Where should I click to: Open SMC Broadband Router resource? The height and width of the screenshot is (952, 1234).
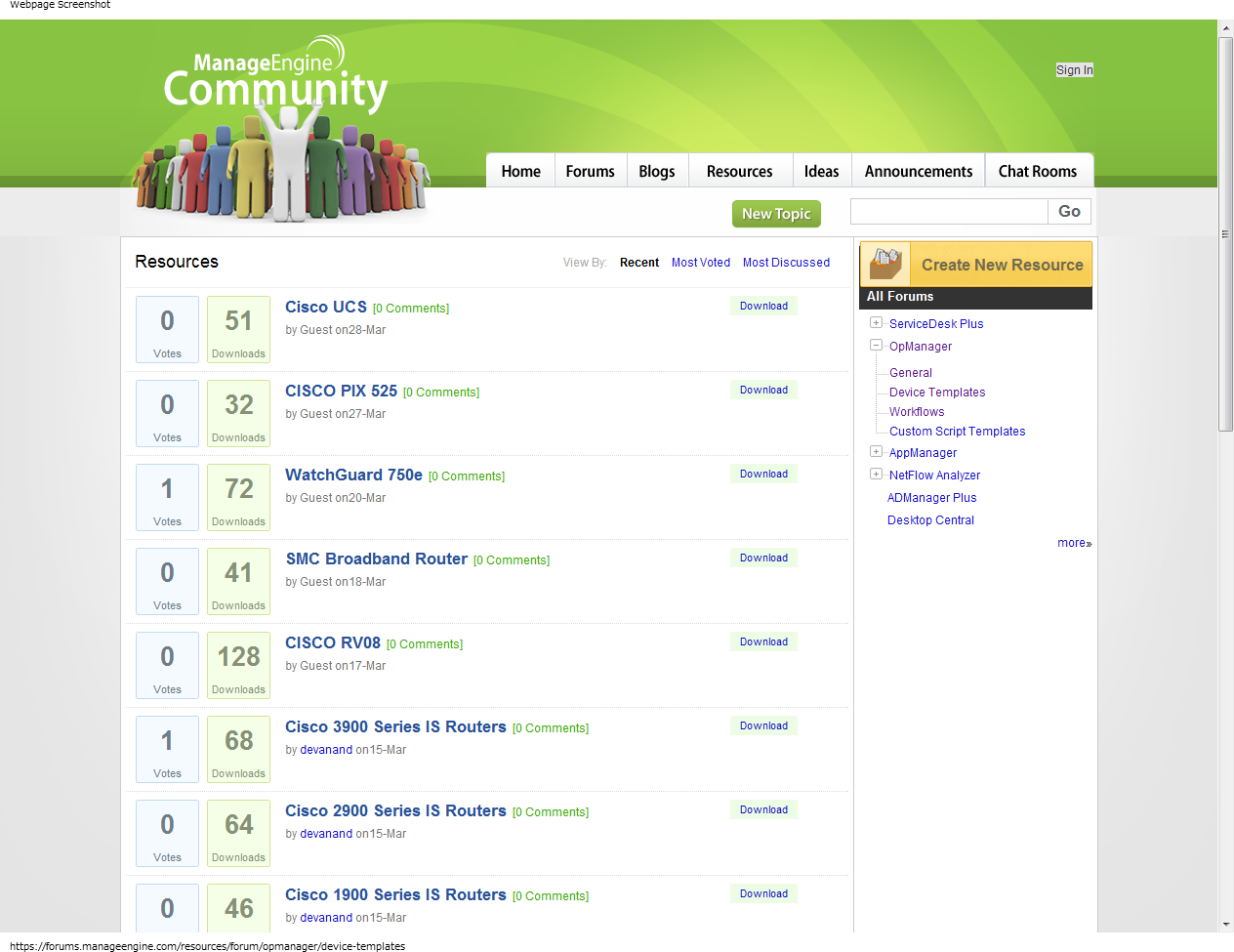coord(377,559)
